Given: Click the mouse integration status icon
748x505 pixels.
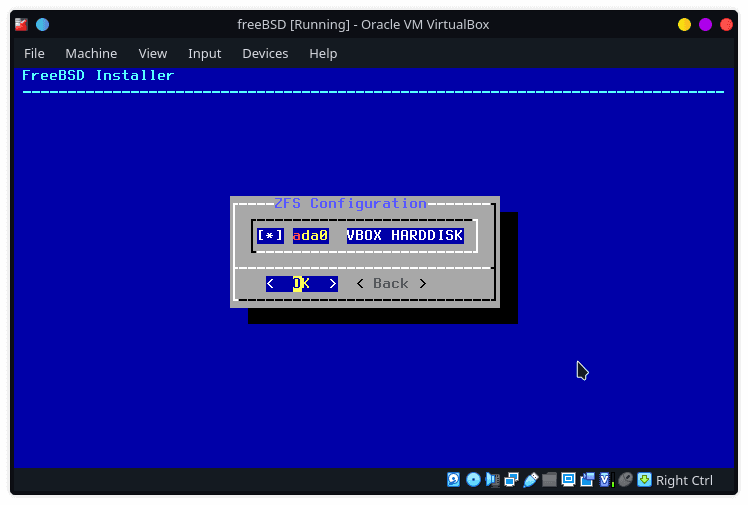Looking at the screenshot, I should tap(625, 480).
